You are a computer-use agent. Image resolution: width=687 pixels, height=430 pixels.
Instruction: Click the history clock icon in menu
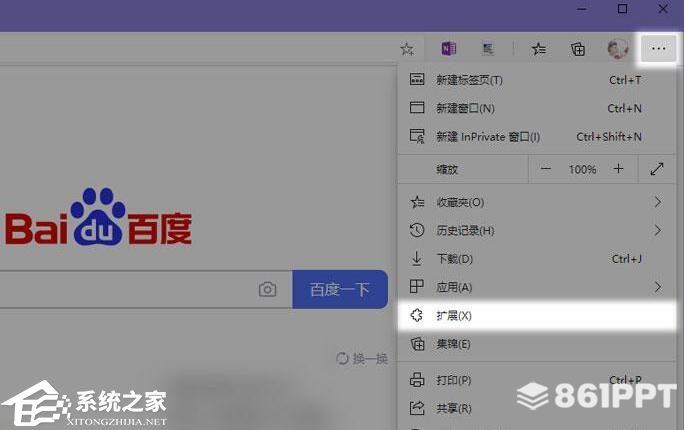[417, 230]
